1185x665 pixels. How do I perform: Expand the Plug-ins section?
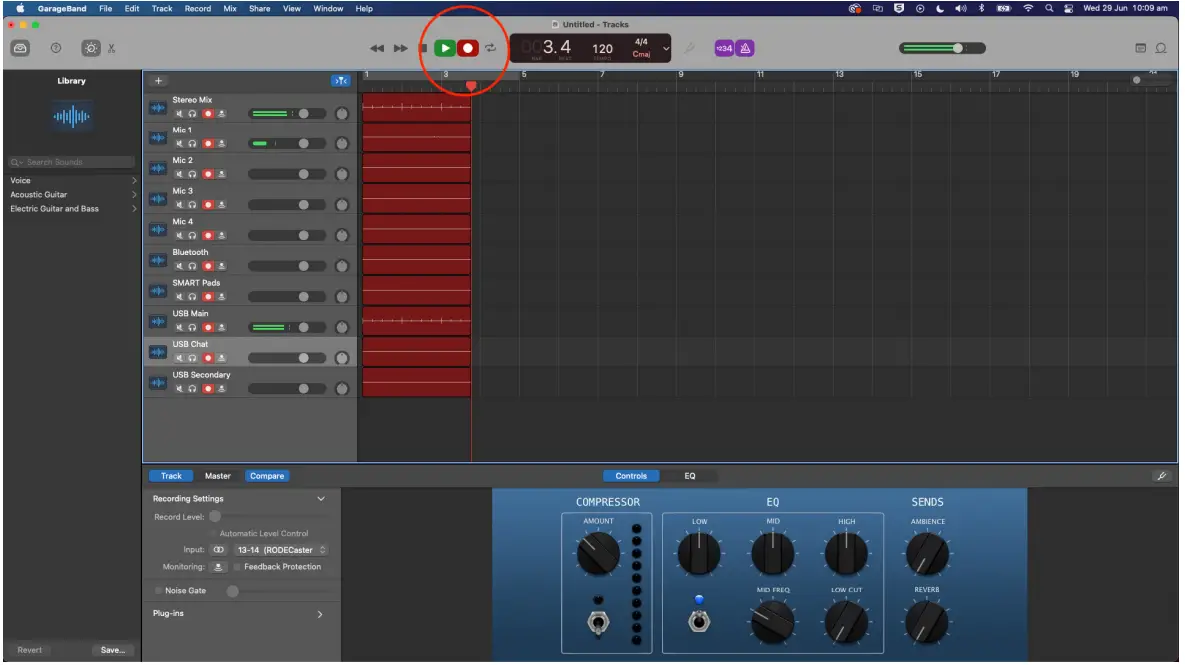click(x=321, y=614)
